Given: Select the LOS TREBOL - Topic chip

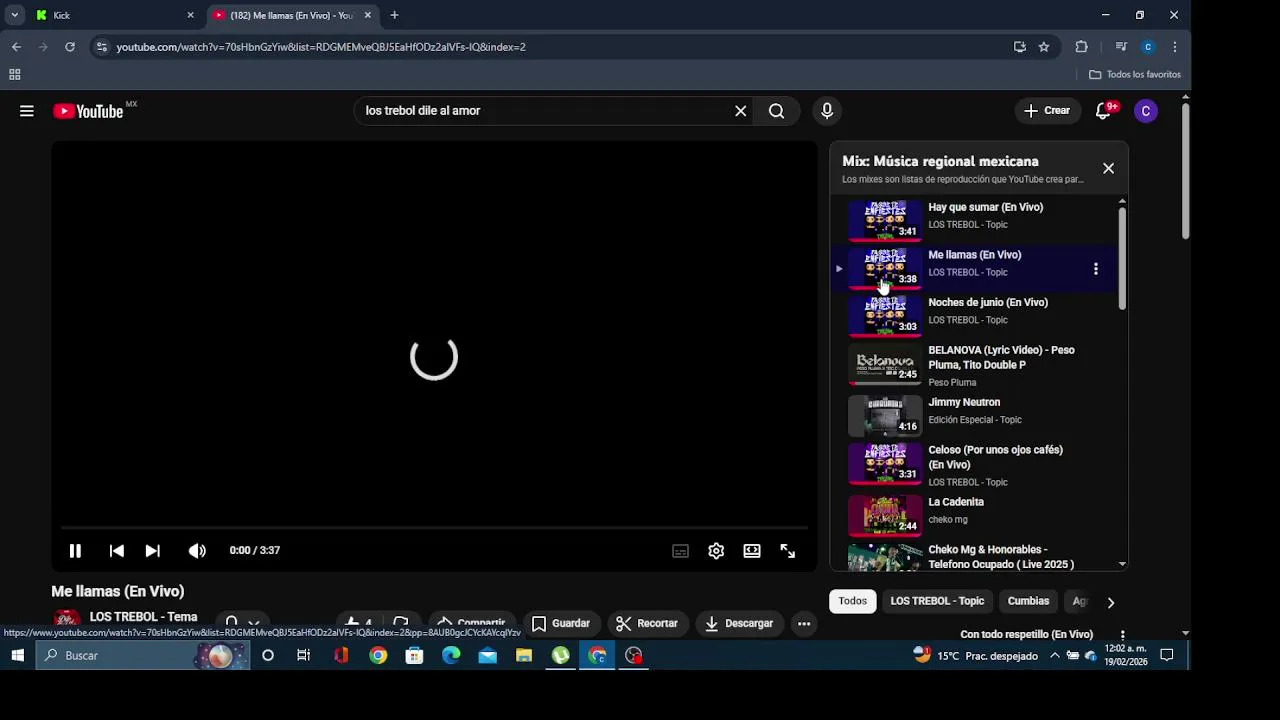Looking at the screenshot, I should click(937, 601).
